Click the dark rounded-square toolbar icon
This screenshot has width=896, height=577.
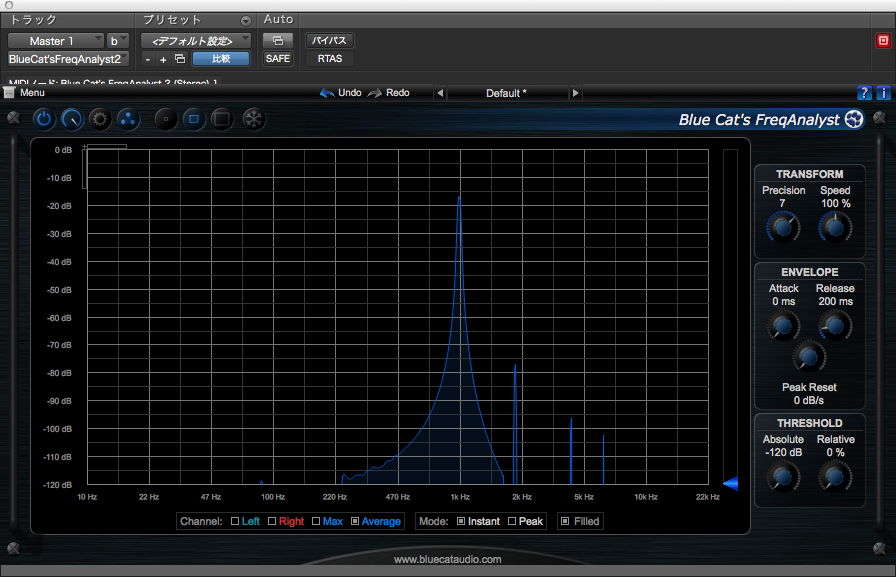pos(222,119)
